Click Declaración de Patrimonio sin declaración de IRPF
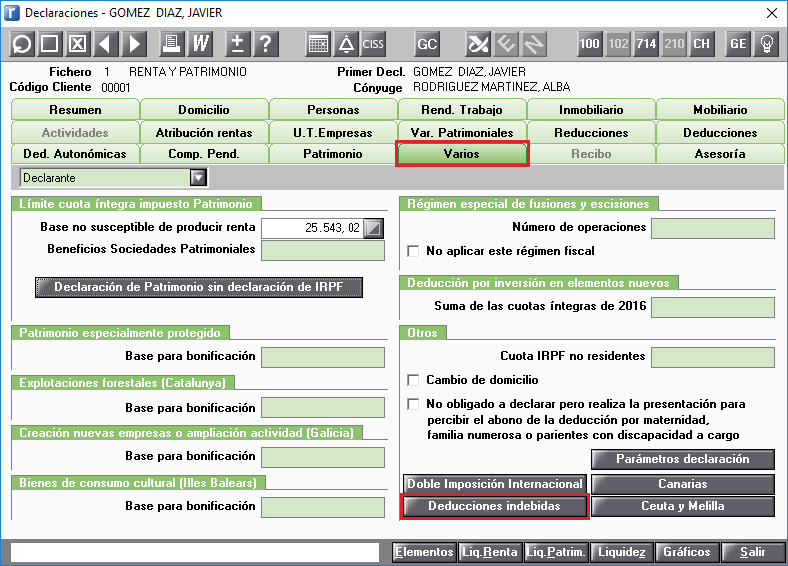This screenshot has height=566, width=788. coord(199,287)
